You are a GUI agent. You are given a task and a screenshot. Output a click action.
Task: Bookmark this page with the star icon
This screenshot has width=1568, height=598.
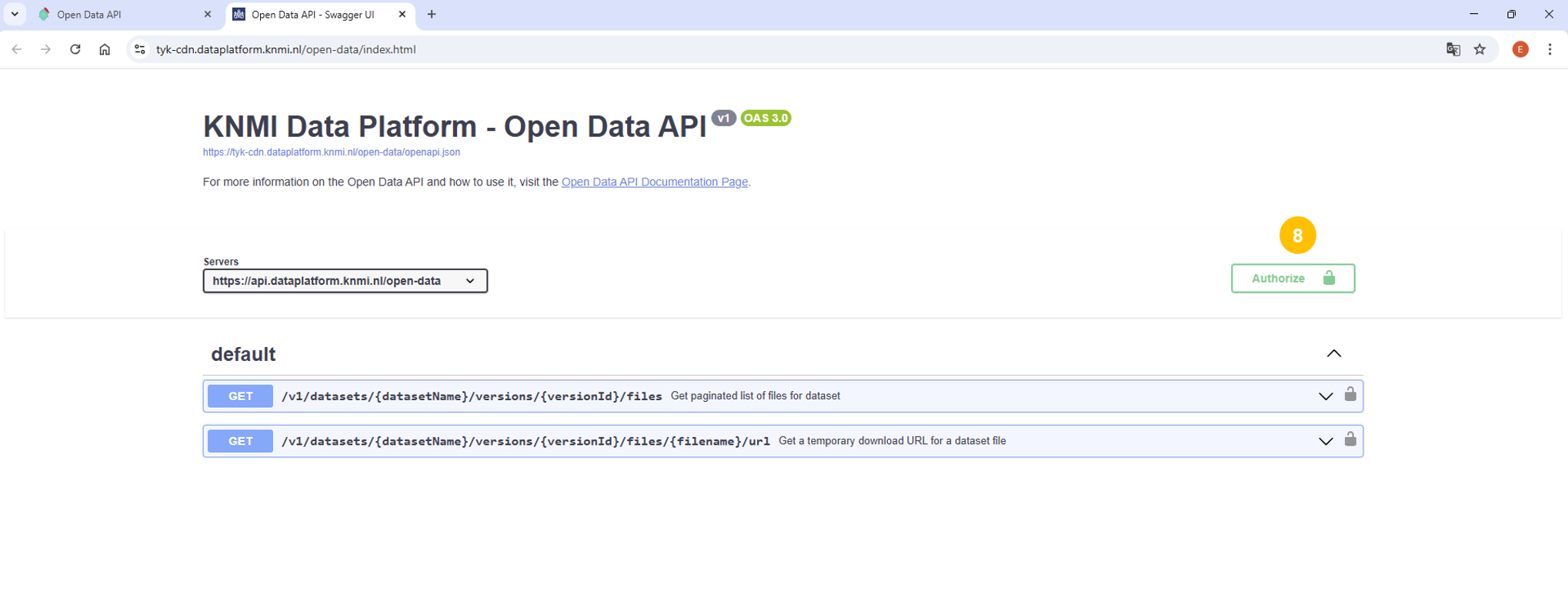[x=1480, y=49]
